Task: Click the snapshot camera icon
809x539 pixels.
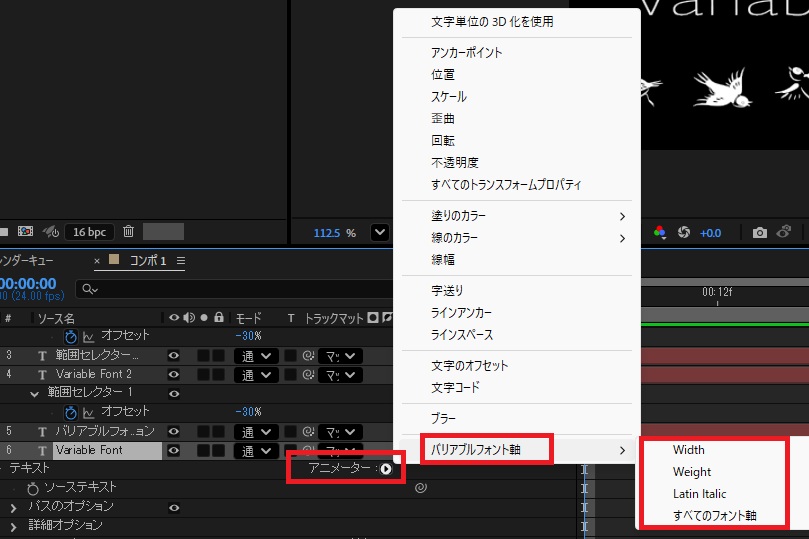Action: pyautogui.click(x=759, y=232)
